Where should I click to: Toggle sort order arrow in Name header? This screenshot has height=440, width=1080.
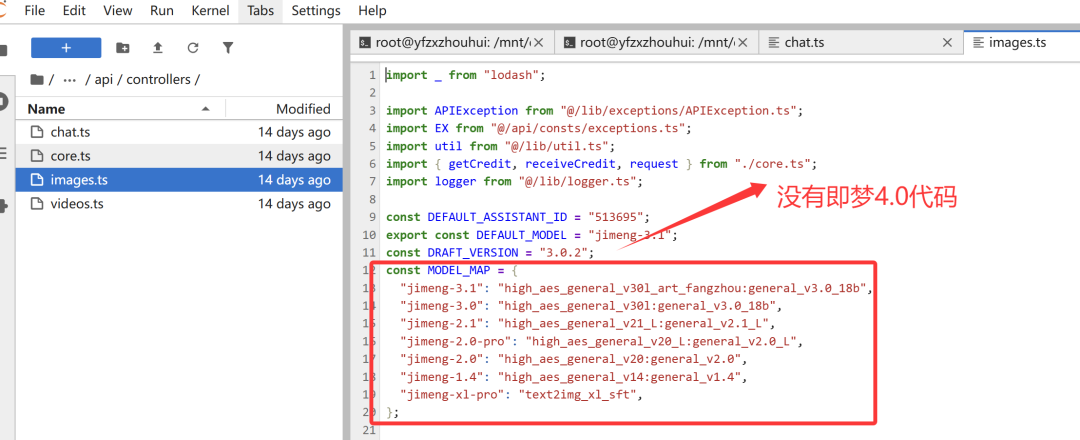[x=205, y=109]
